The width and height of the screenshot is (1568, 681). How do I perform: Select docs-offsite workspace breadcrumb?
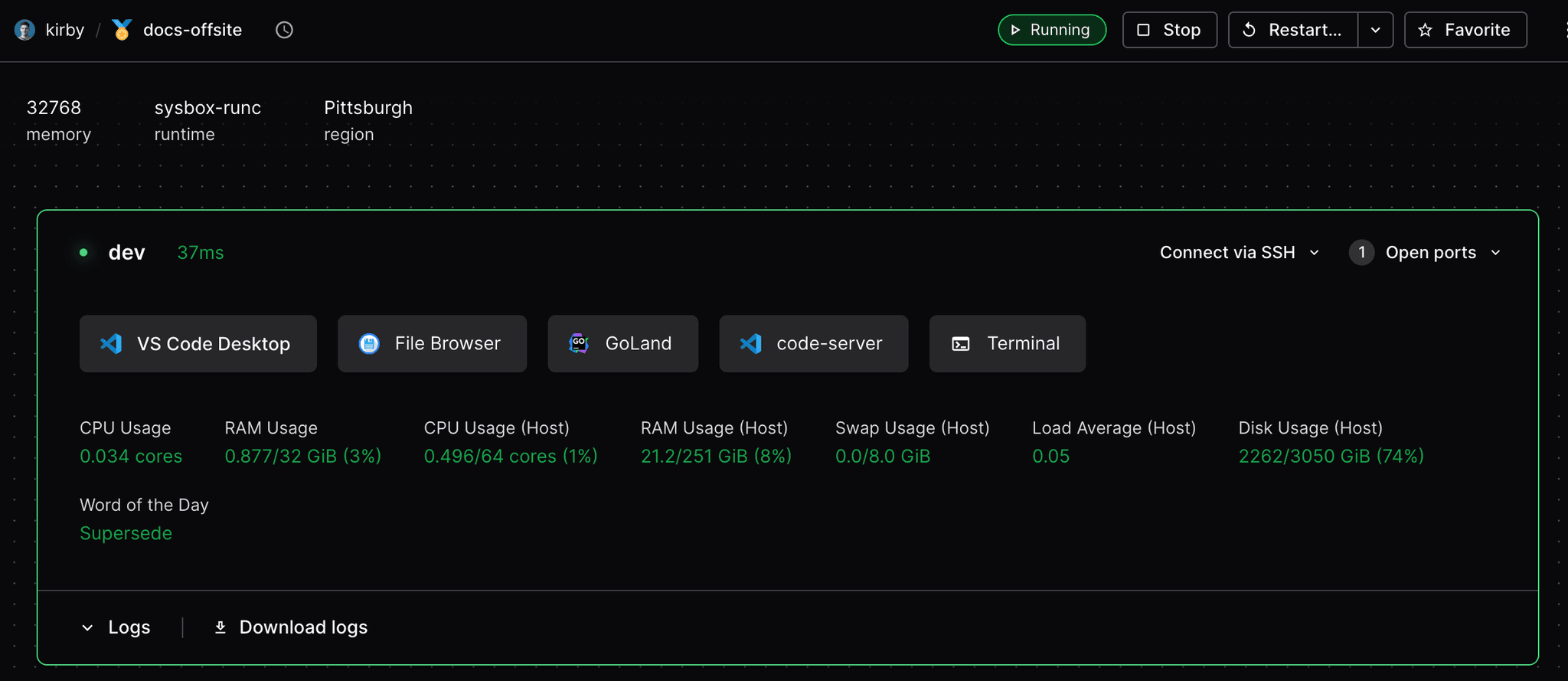[x=192, y=30]
